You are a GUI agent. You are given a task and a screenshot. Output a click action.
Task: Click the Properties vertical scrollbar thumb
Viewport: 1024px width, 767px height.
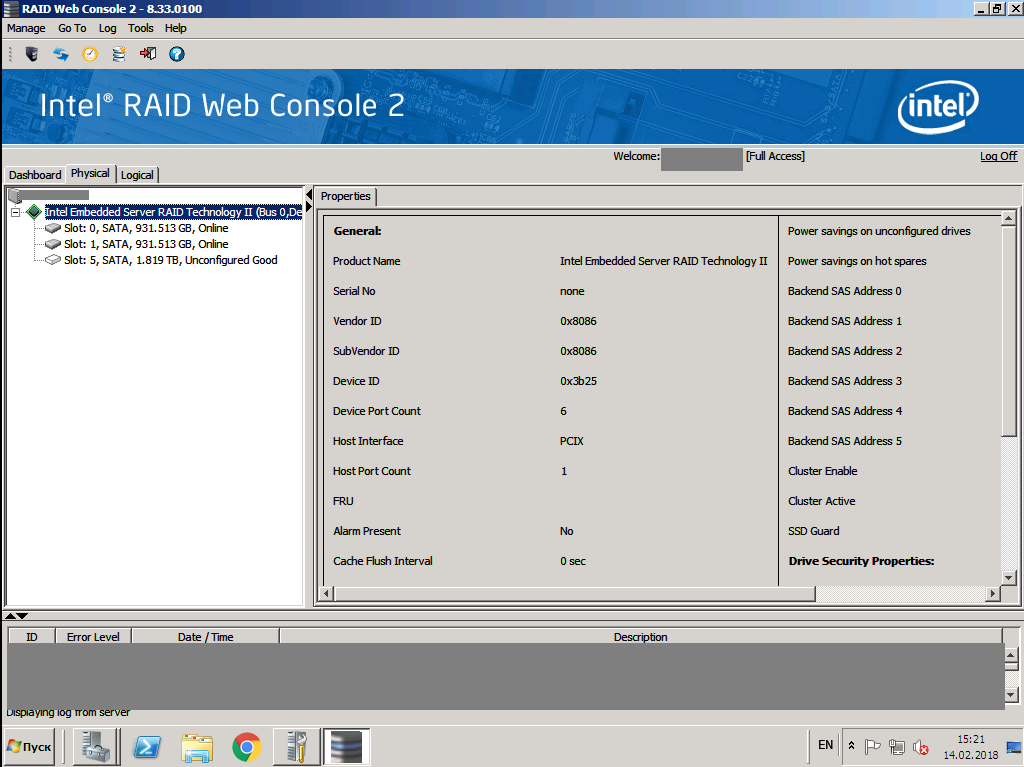1008,331
